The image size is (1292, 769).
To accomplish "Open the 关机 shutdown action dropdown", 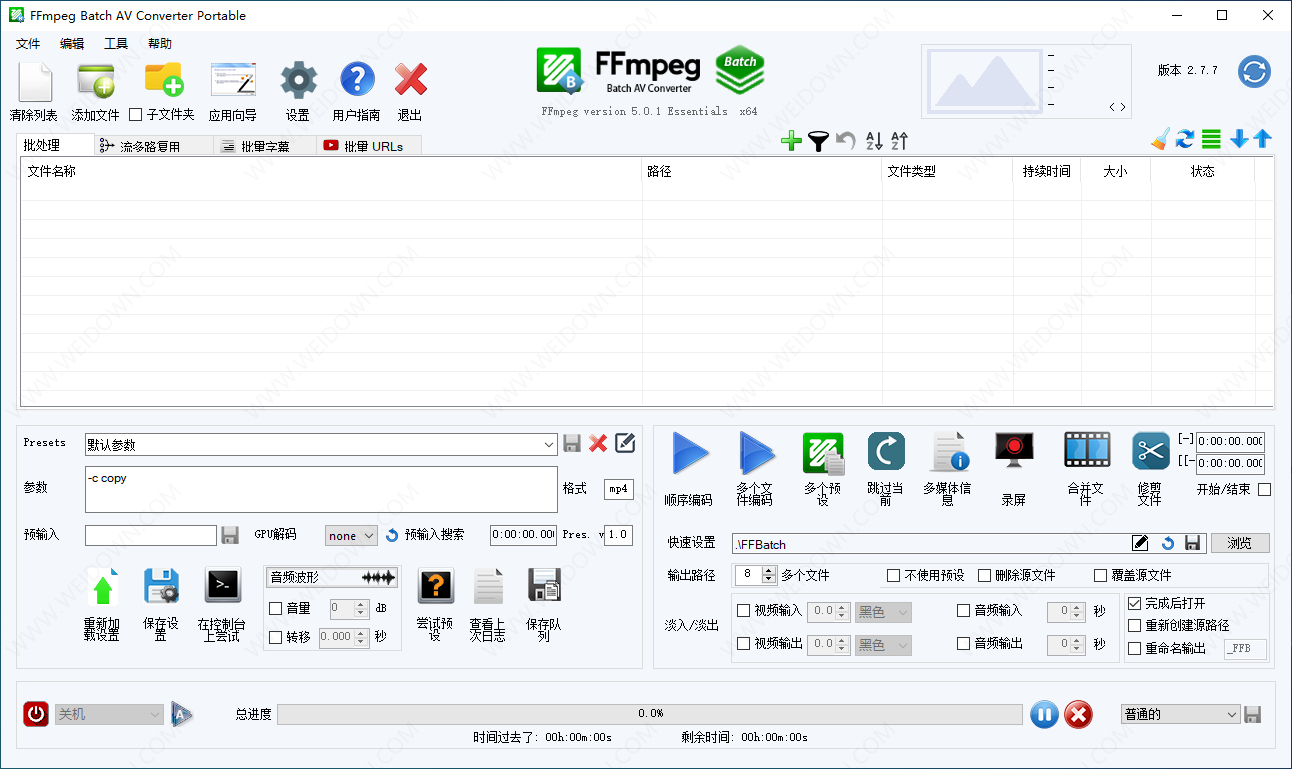I will [x=109, y=714].
